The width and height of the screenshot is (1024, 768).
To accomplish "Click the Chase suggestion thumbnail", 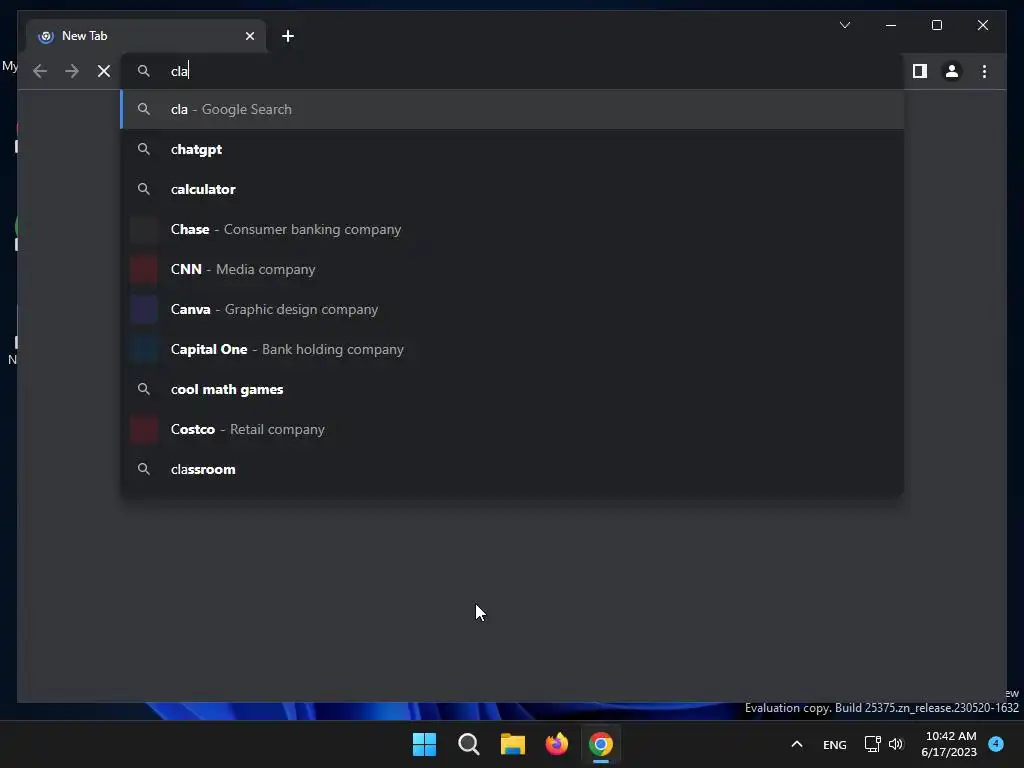I will click(144, 229).
